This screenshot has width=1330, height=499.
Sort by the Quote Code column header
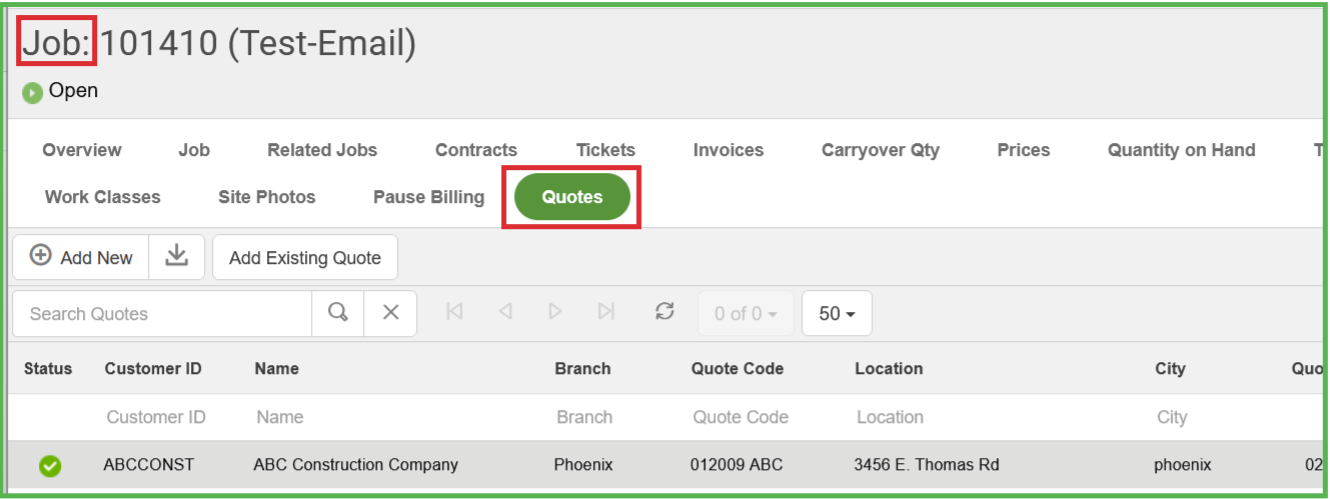click(x=737, y=368)
